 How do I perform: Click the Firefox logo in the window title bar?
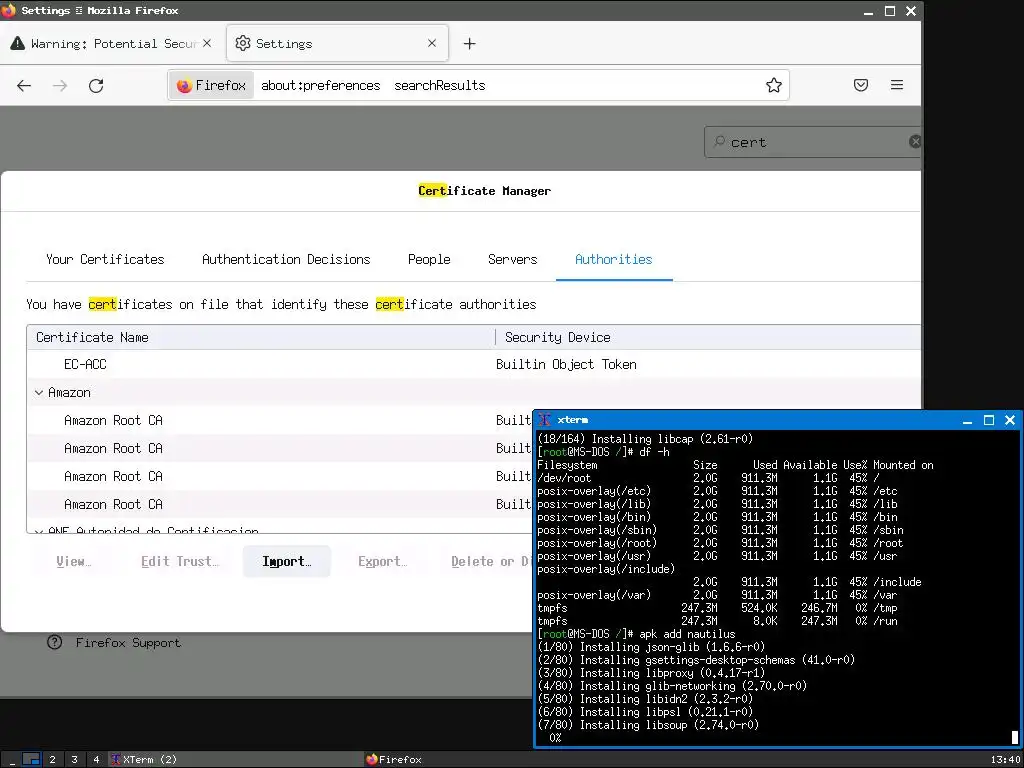[x=8, y=10]
